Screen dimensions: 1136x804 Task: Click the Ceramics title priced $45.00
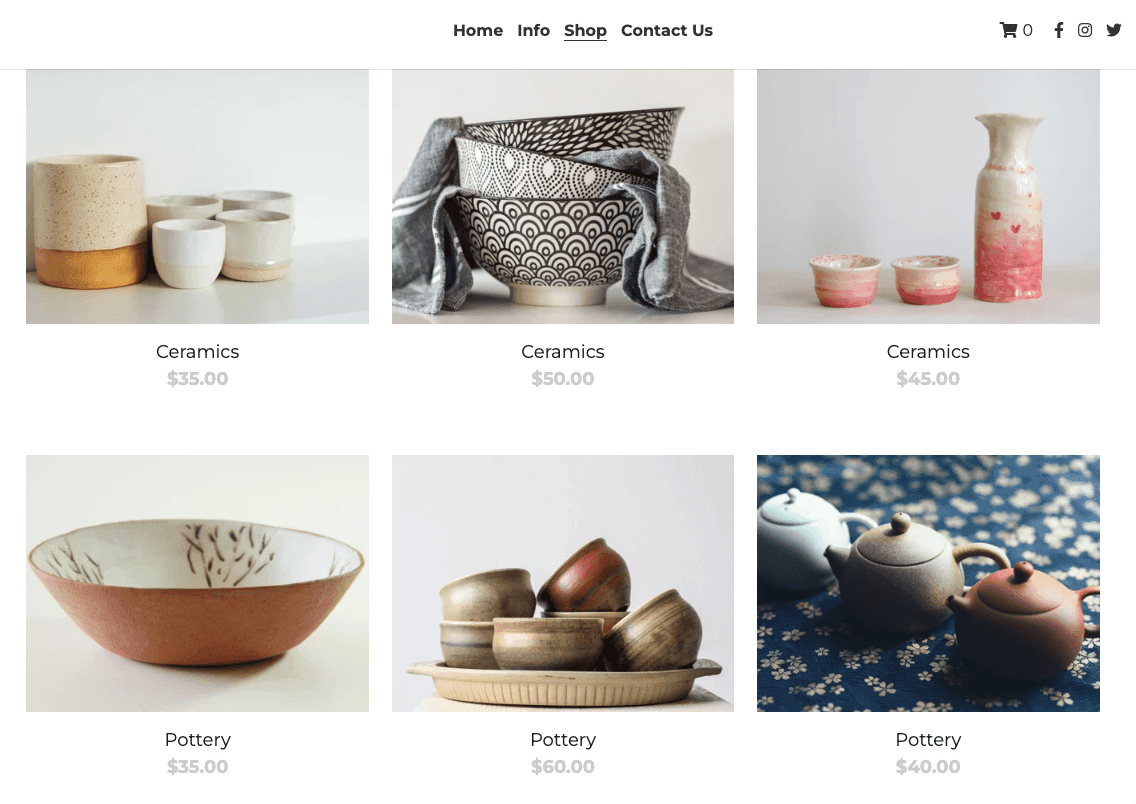pos(928,351)
